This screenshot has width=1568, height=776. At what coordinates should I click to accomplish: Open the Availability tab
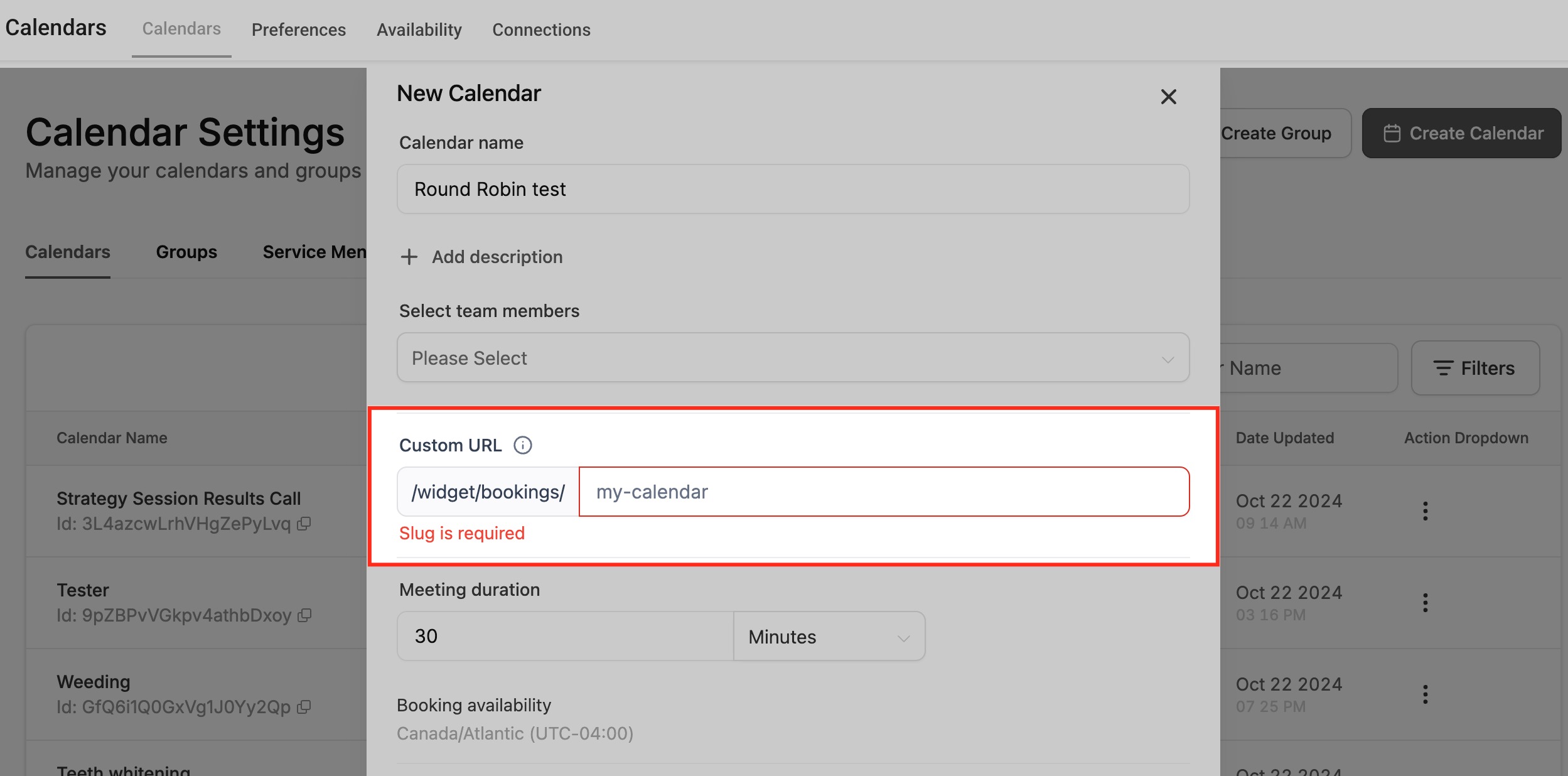419,30
